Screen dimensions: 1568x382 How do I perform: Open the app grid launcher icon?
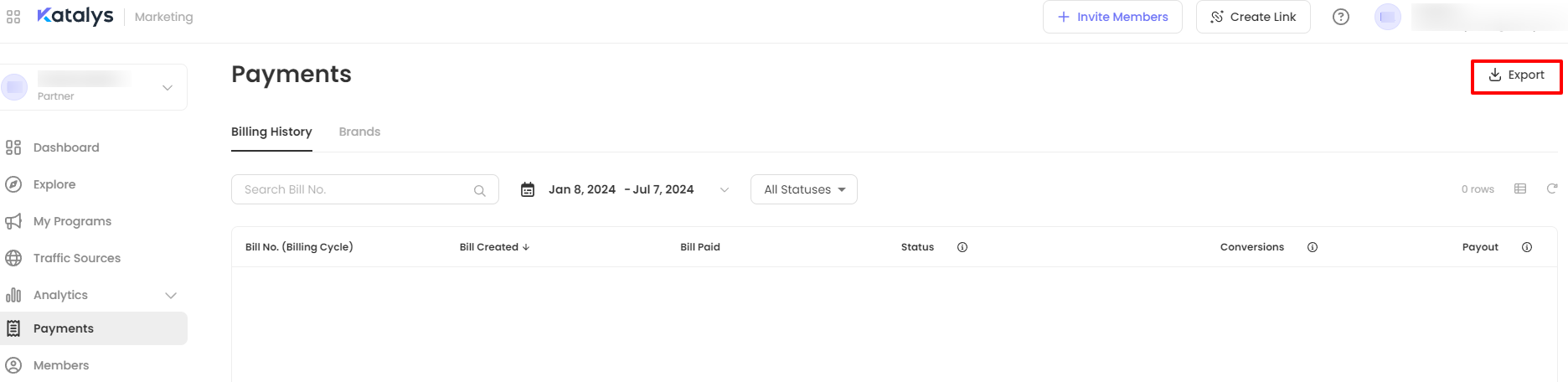tap(13, 17)
